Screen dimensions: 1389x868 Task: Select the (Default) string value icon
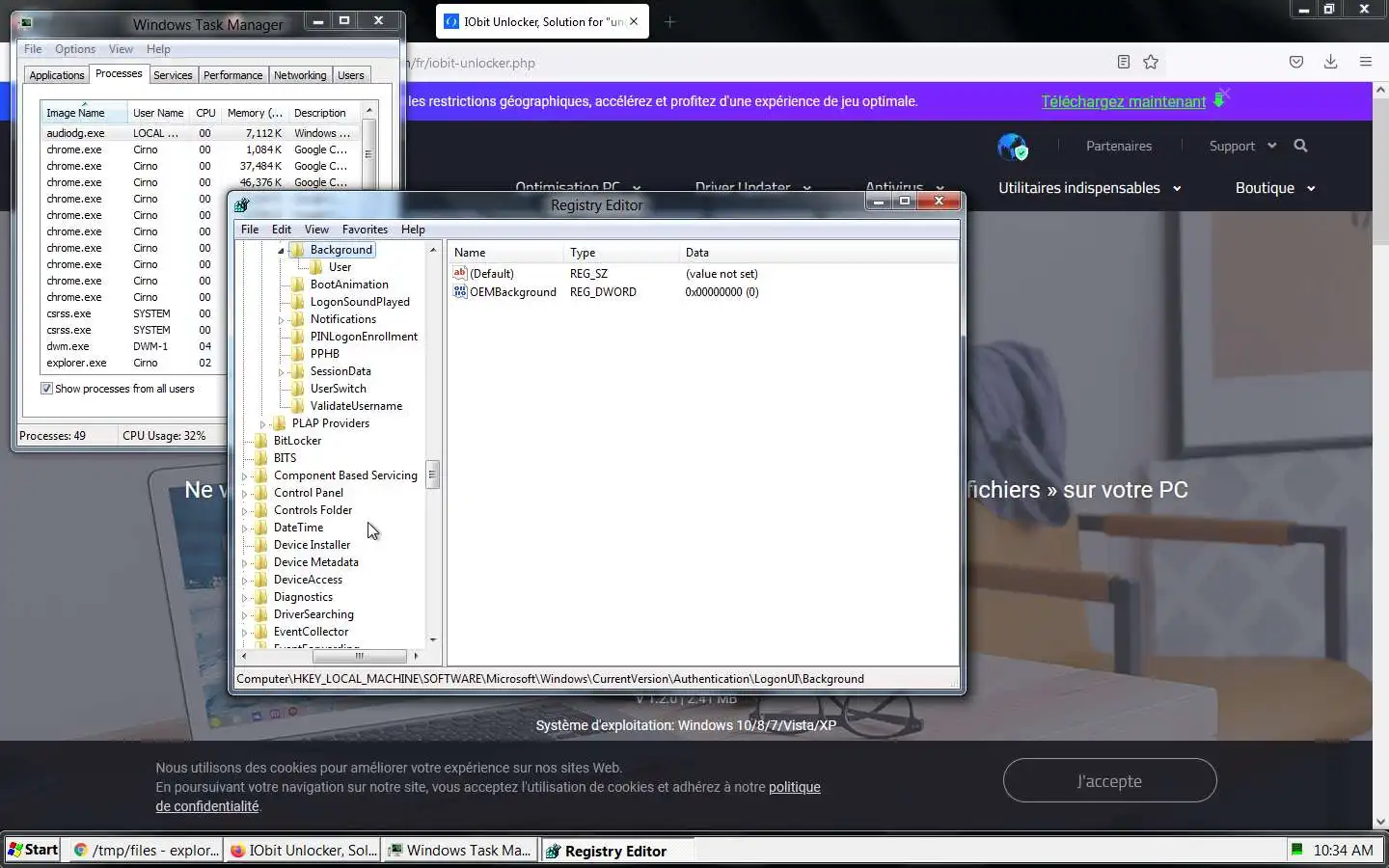point(460,273)
